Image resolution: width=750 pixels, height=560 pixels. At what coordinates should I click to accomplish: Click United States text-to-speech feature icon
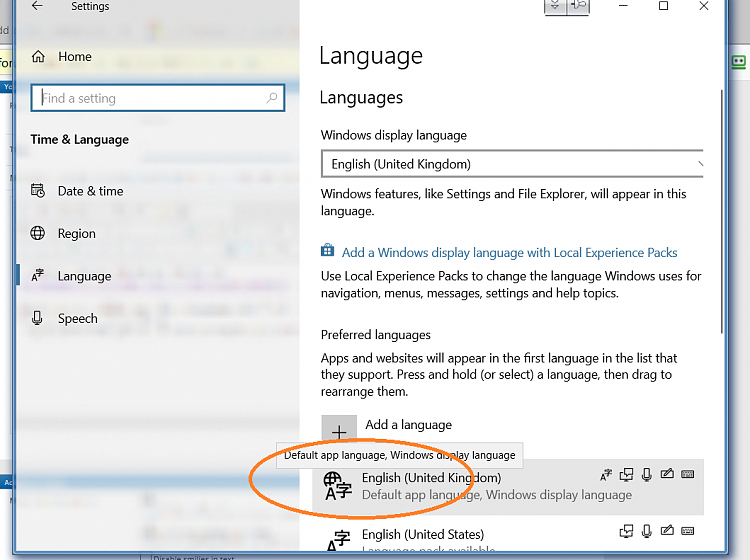click(626, 531)
